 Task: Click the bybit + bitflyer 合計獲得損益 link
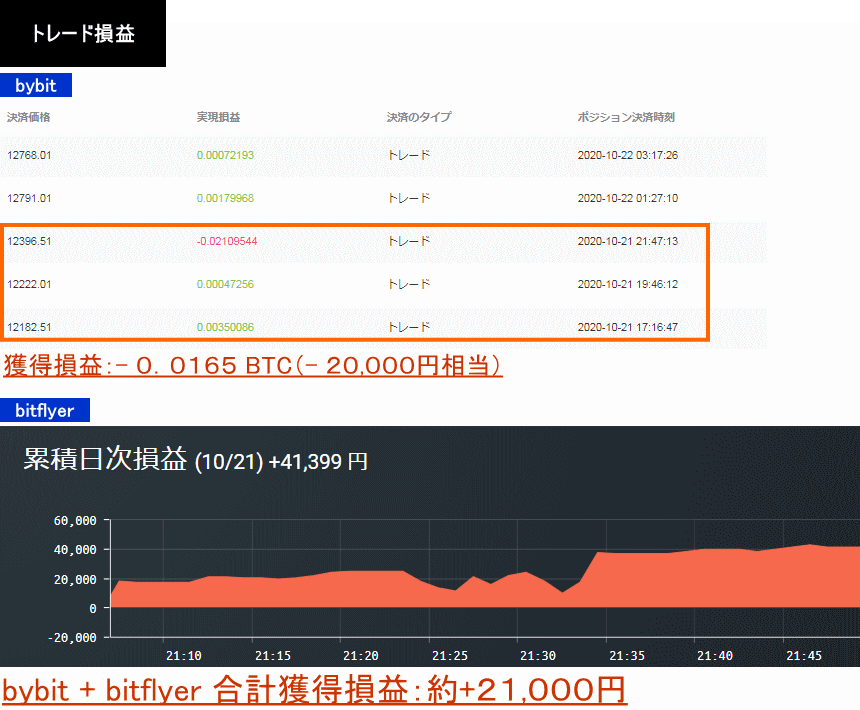314,689
